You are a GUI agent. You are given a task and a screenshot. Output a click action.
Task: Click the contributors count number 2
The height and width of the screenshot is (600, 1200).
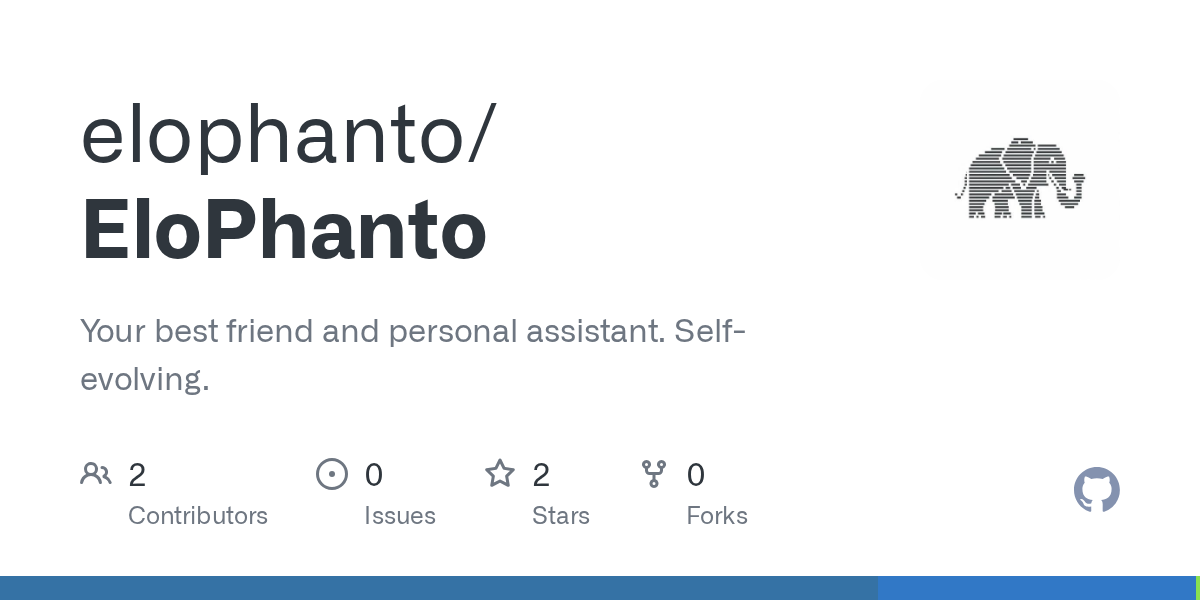click(137, 475)
